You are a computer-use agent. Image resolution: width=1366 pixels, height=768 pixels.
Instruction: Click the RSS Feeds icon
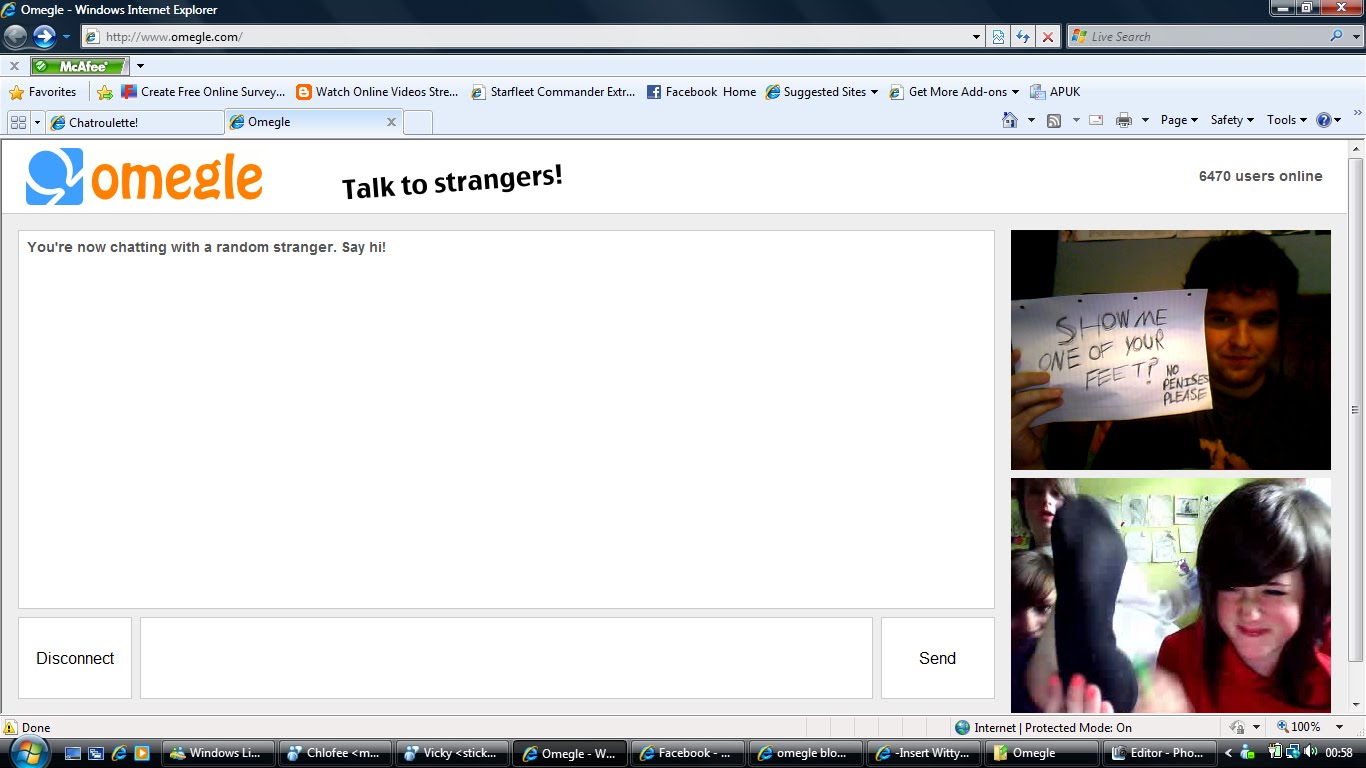pos(1054,120)
